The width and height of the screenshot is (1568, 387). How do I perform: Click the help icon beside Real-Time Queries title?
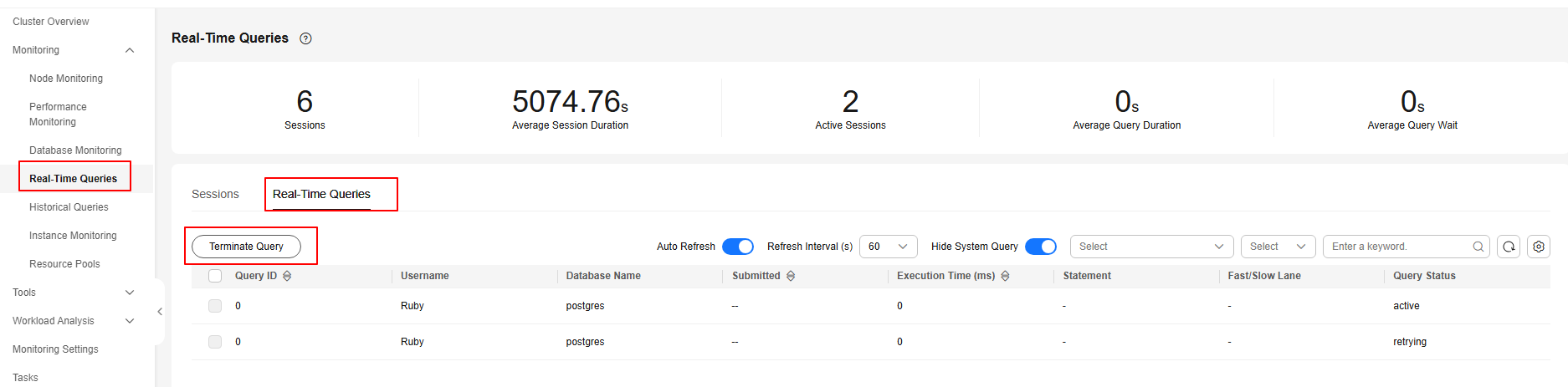coord(306,38)
